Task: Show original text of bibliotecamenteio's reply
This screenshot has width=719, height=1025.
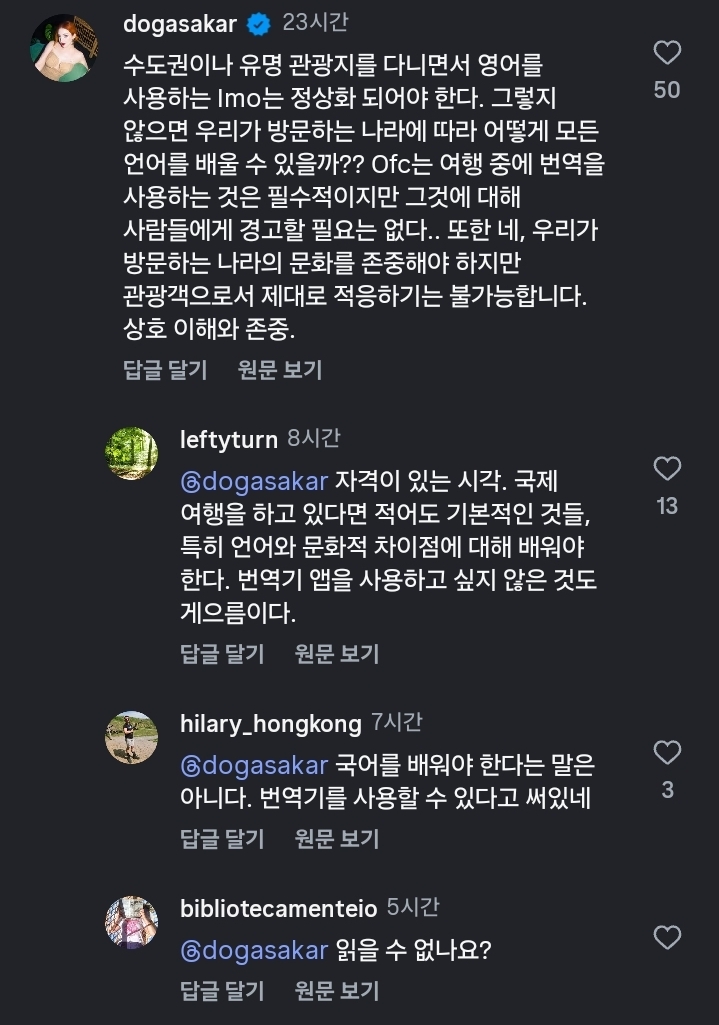Action: pos(337,991)
